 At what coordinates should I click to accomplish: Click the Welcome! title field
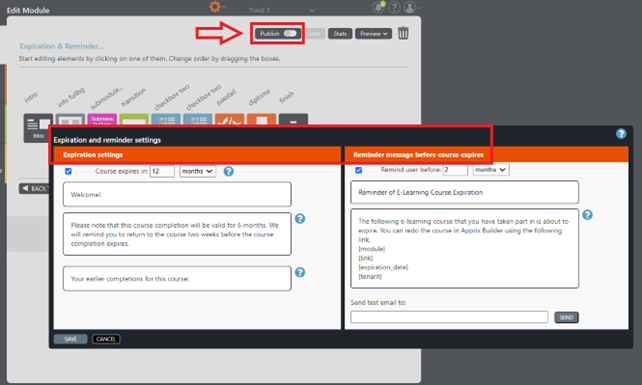click(x=177, y=195)
